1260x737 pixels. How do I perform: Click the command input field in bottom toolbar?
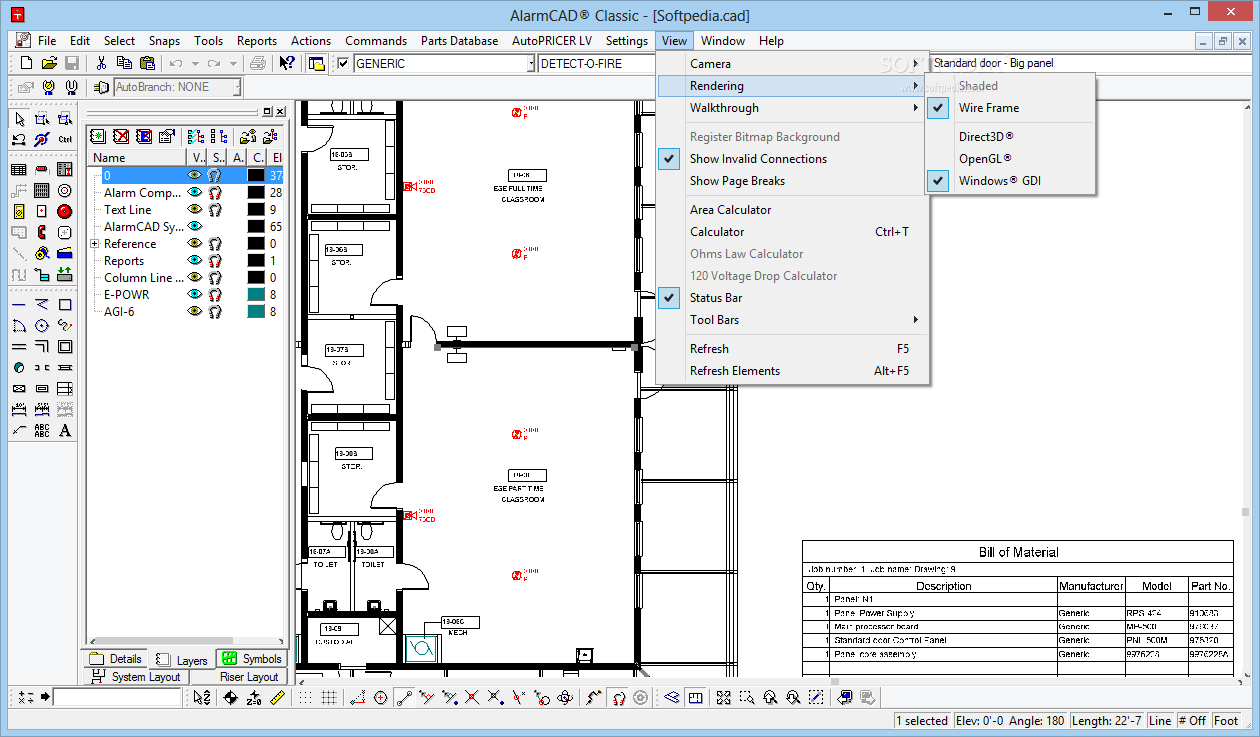118,697
